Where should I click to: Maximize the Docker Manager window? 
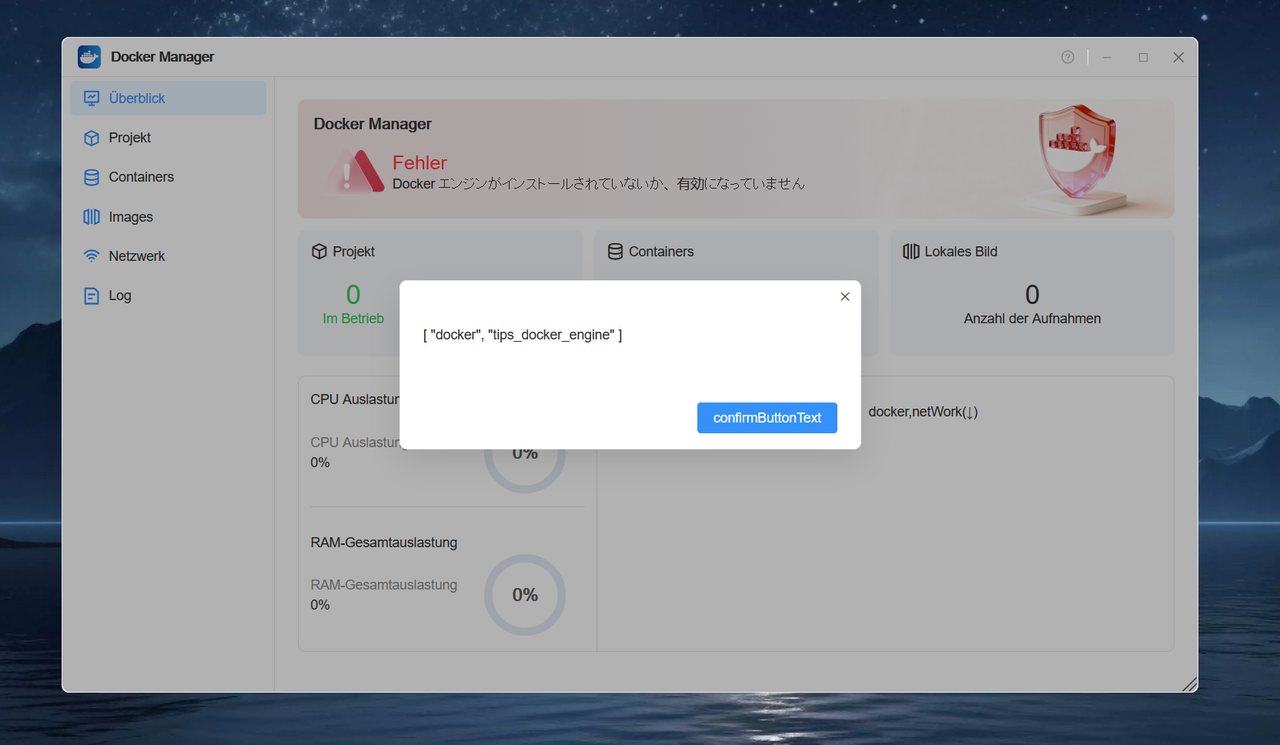[1143, 57]
